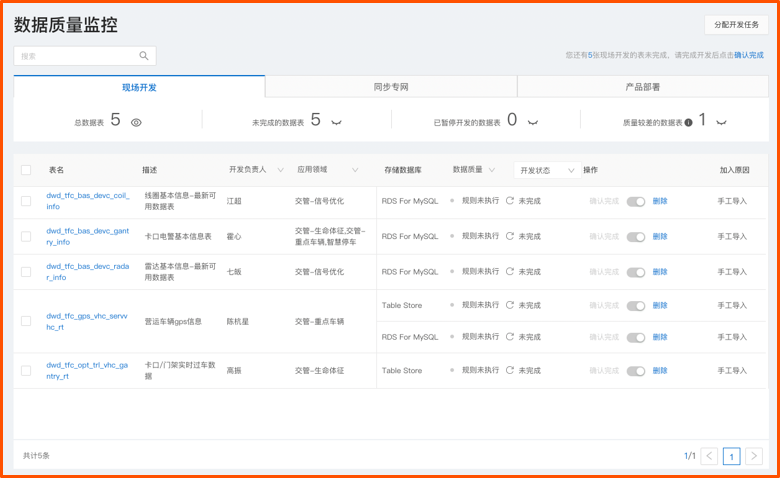Check the dwd_tfc_bas_devc_gantry_info row checkbox
The width and height of the screenshot is (780, 478).
(26, 236)
